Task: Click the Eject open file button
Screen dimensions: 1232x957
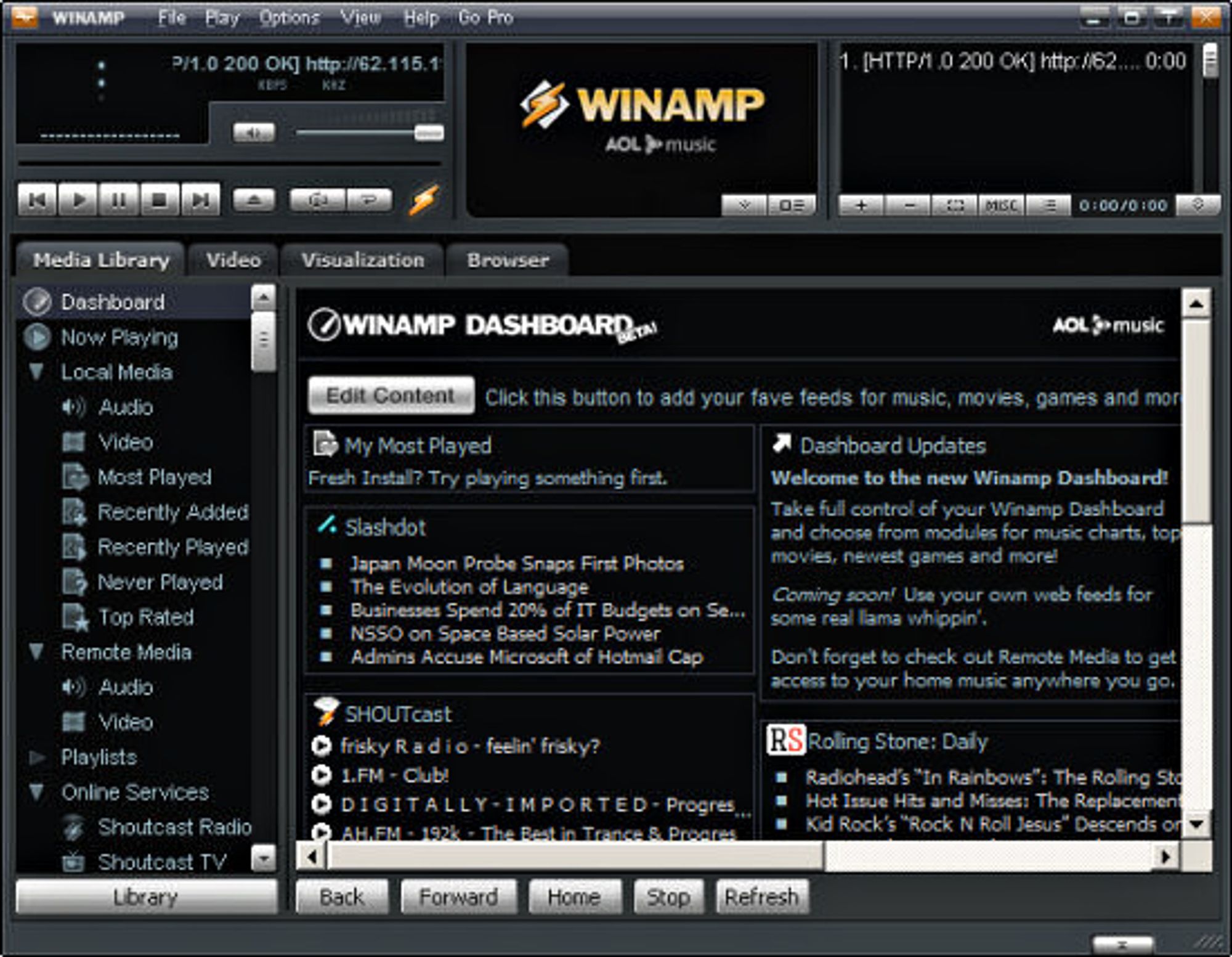Action: click(x=253, y=200)
